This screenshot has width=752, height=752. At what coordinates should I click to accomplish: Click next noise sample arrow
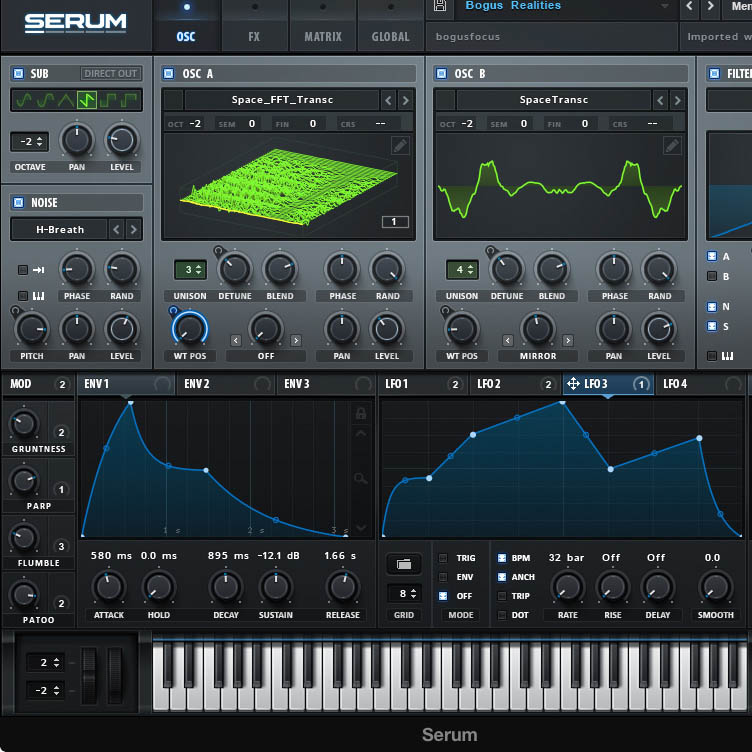tap(134, 230)
